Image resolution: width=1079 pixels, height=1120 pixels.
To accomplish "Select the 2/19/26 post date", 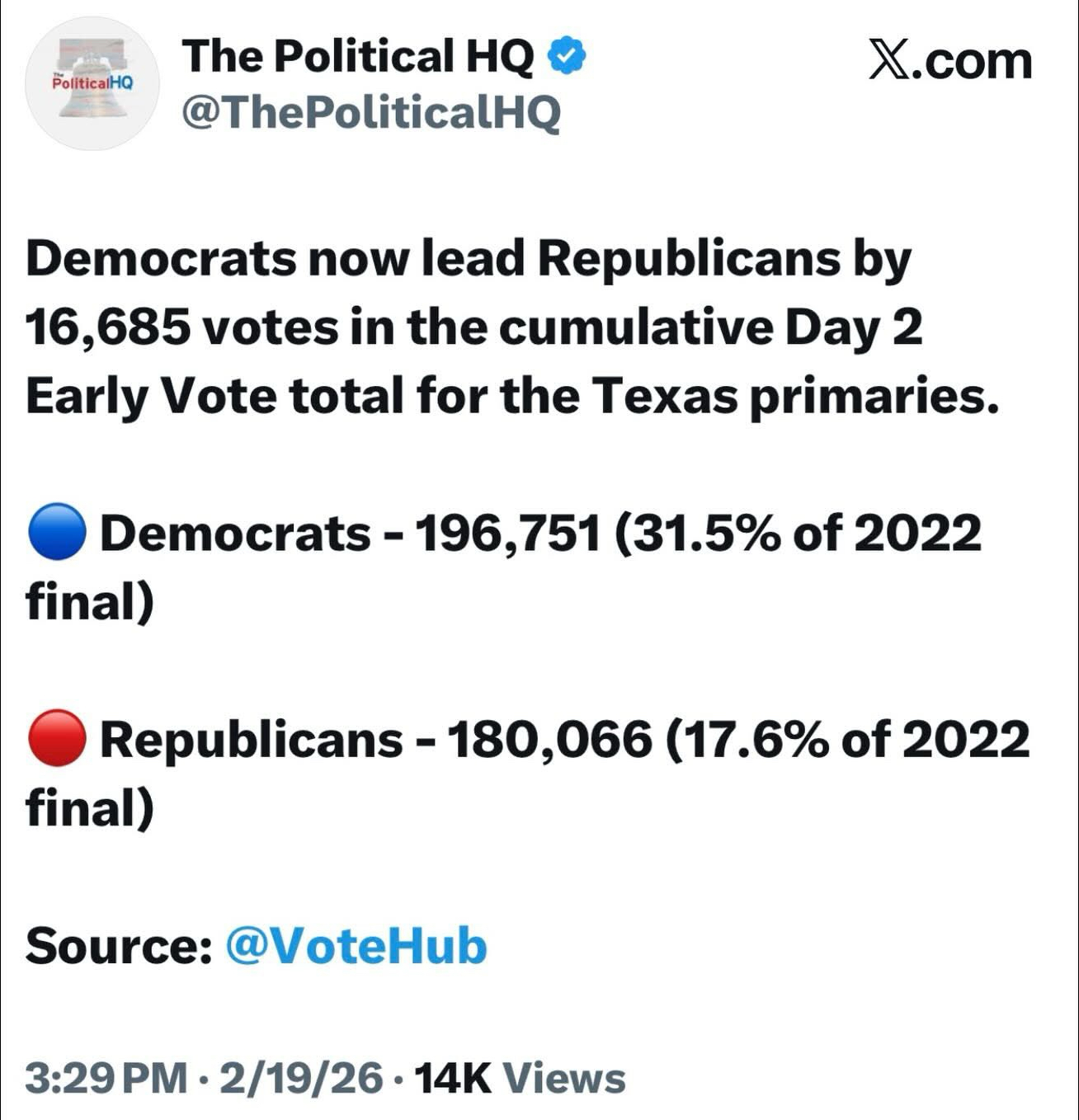I will [300, 1078].
